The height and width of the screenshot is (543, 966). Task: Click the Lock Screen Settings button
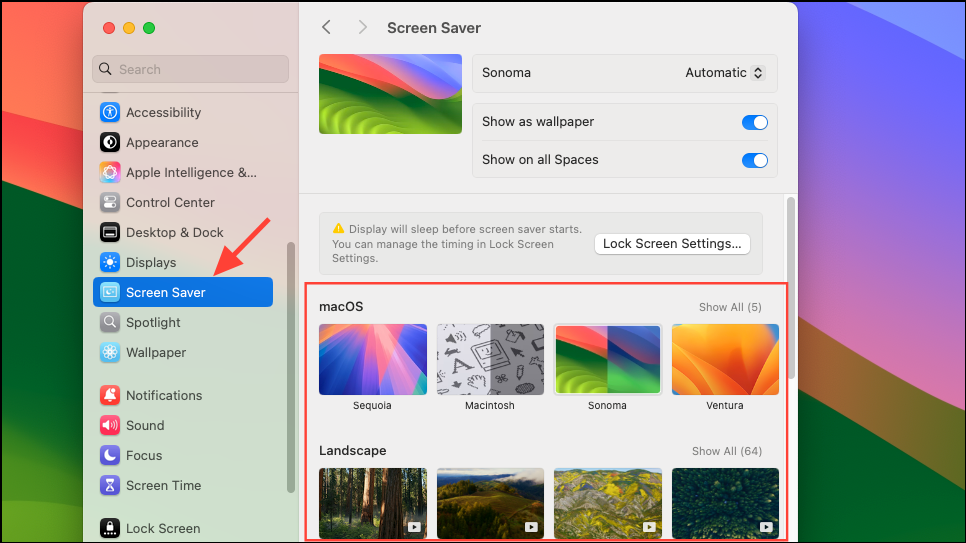coord(672,243)
